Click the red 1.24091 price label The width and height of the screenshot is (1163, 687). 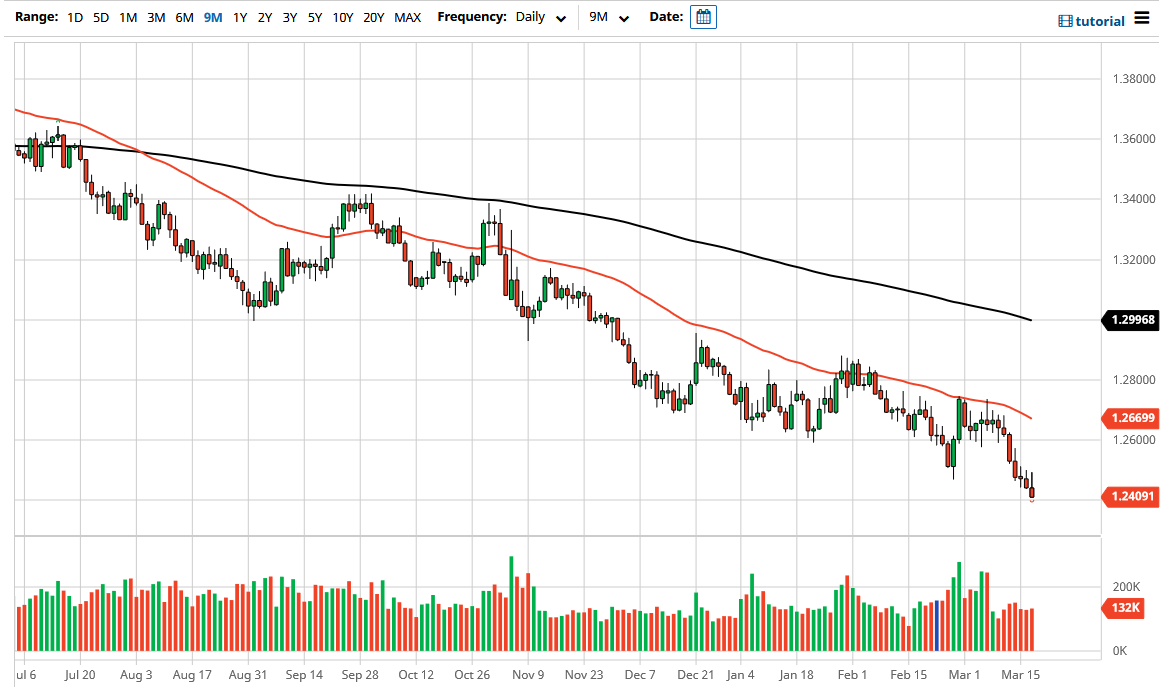1131,496
